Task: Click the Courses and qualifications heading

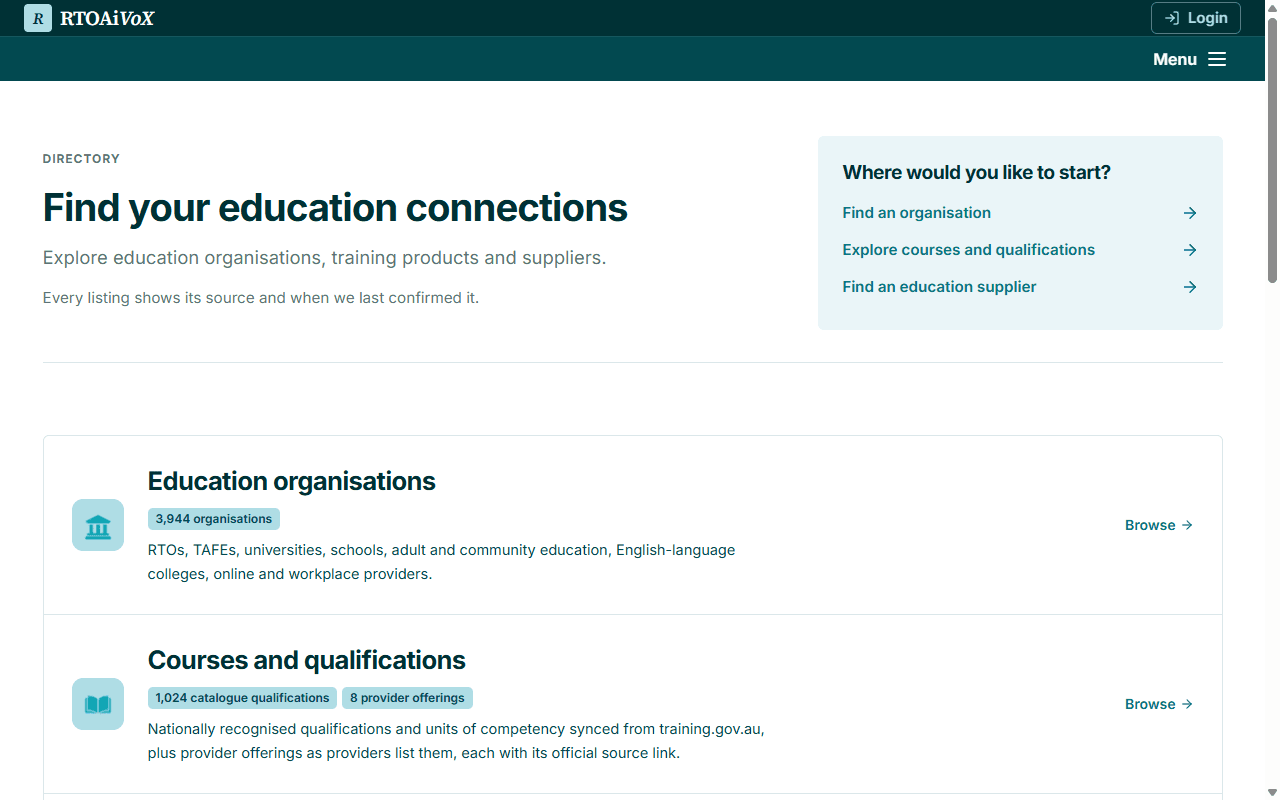Action: point(307,660)
